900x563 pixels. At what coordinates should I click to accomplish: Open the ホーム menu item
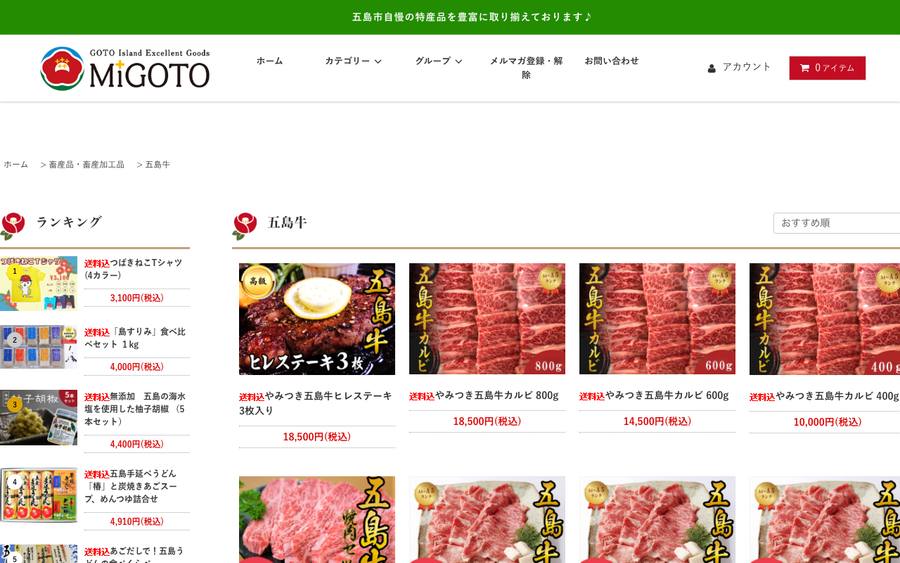point(269,61)
